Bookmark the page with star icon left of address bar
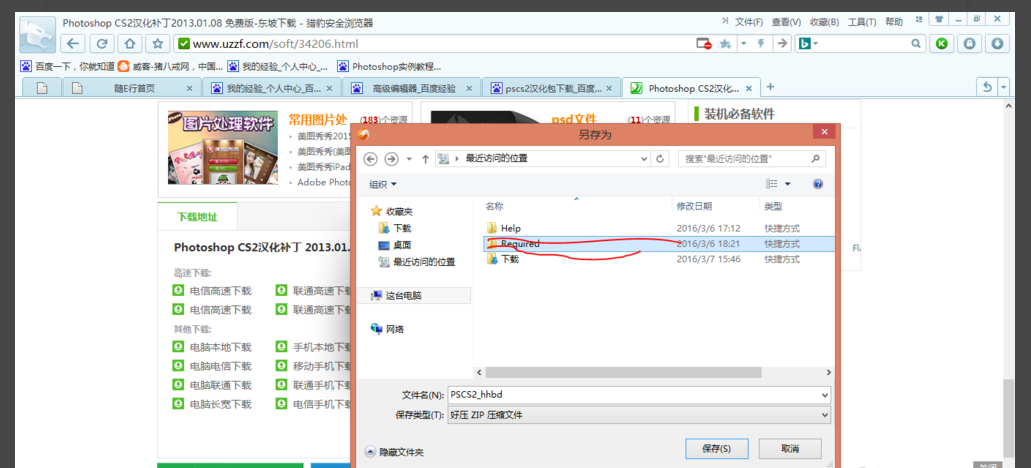 (x=158, y=44)
